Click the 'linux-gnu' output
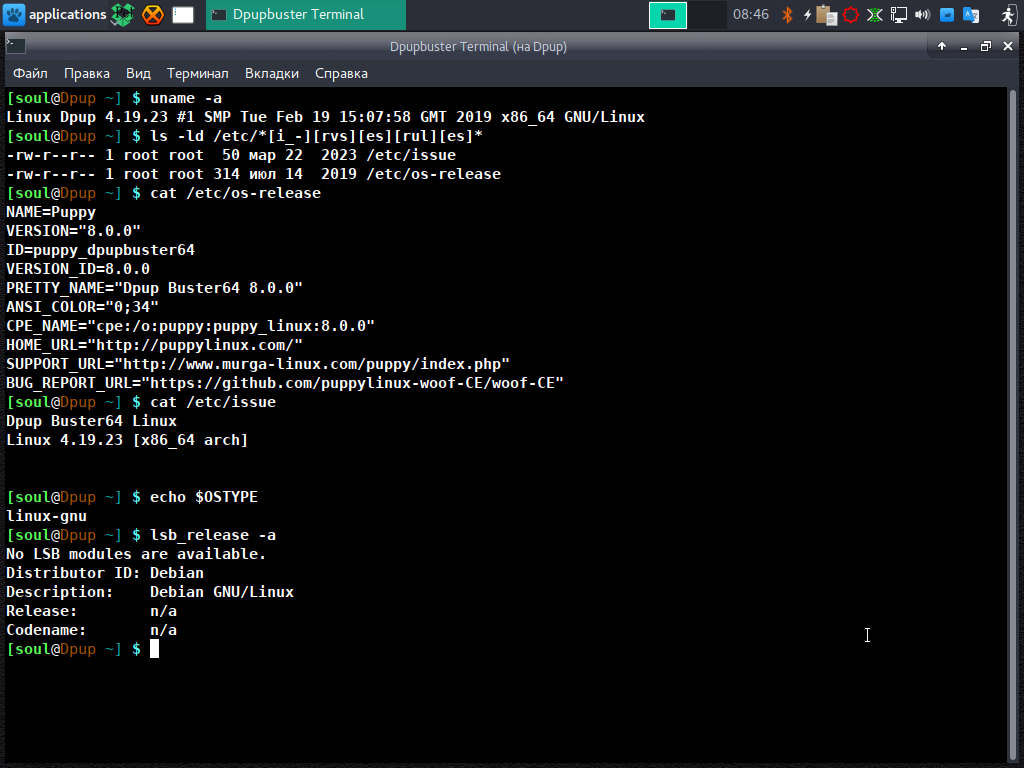The width and height of the screenshot is (1024, 768). coord(46,516)
